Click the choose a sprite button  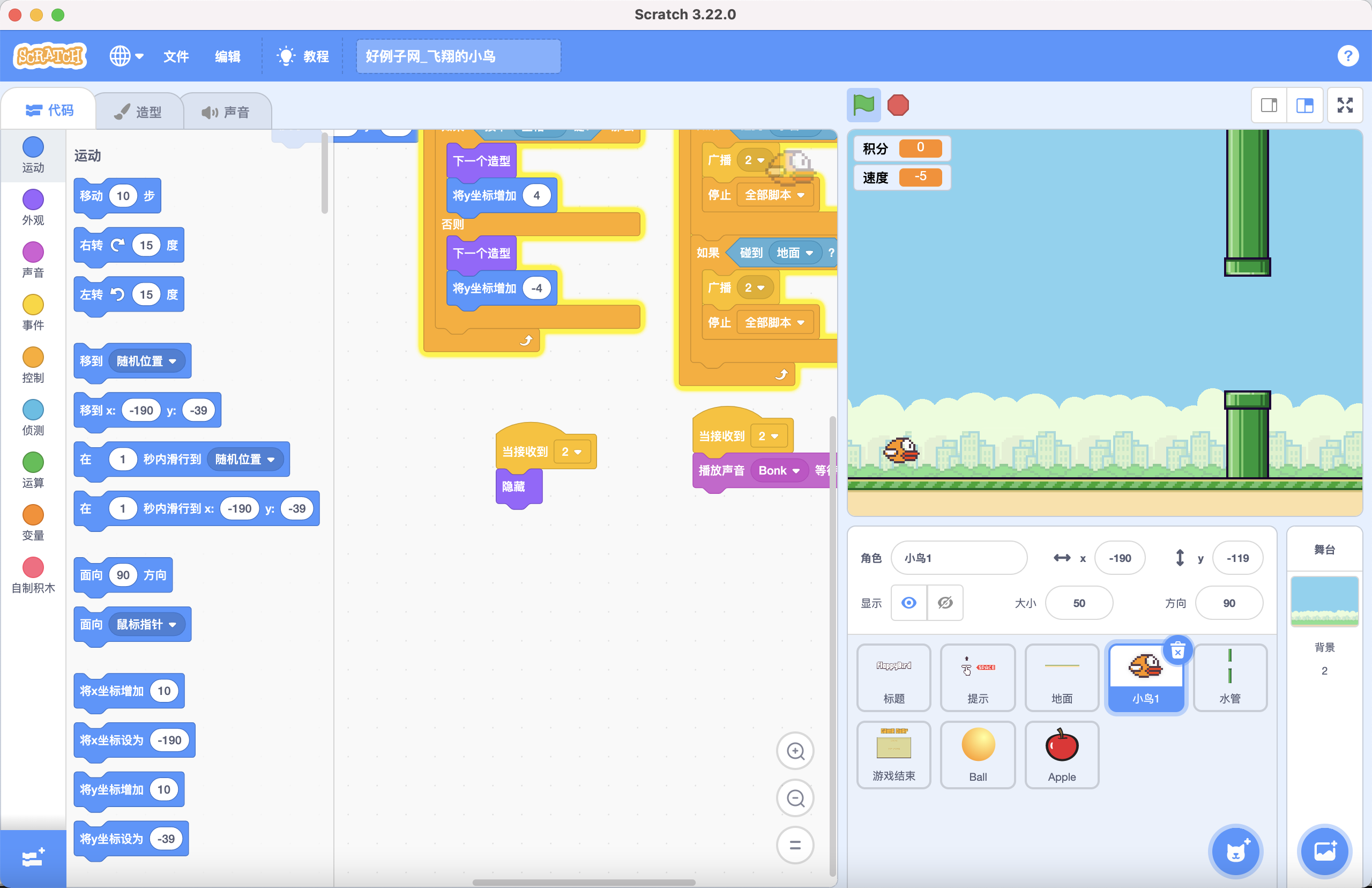point(1235,851)
